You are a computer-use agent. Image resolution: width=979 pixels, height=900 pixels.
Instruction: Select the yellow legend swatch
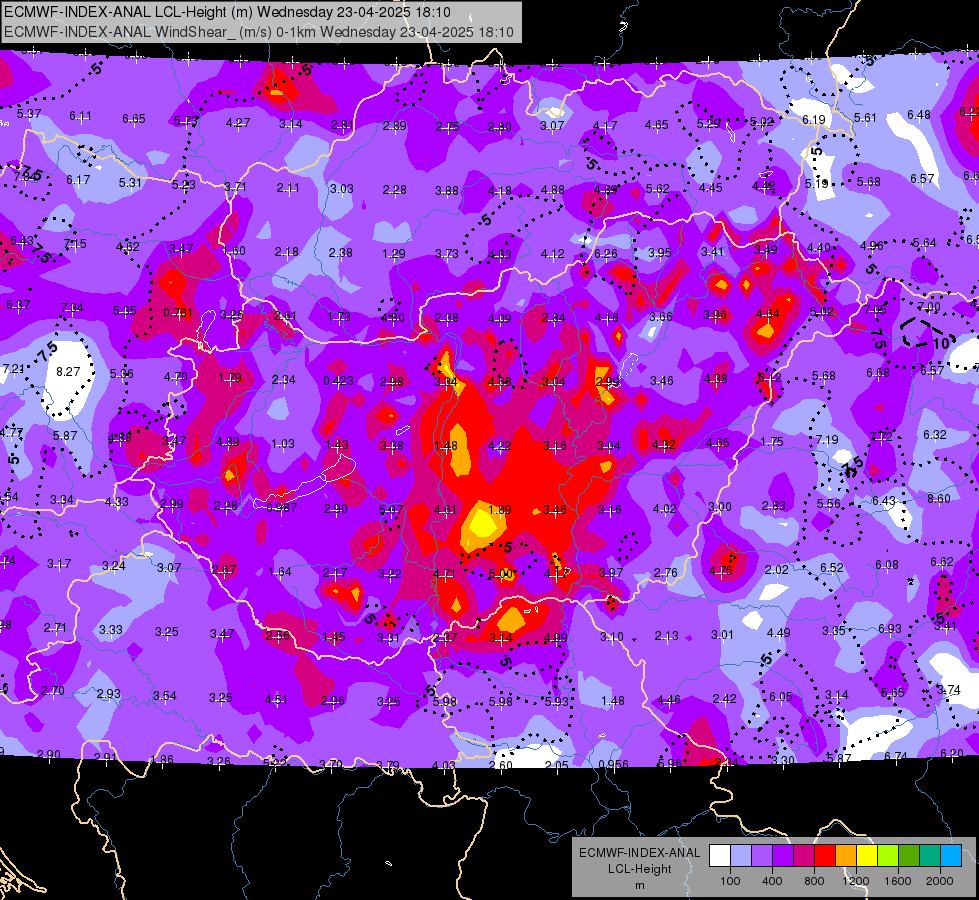pyautogui.click(x=867, y=856)
